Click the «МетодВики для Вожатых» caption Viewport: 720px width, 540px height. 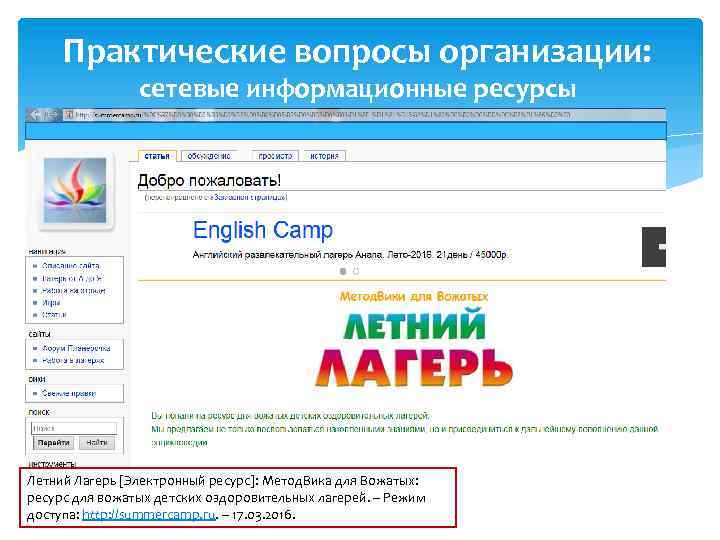[x=414, y=297]
